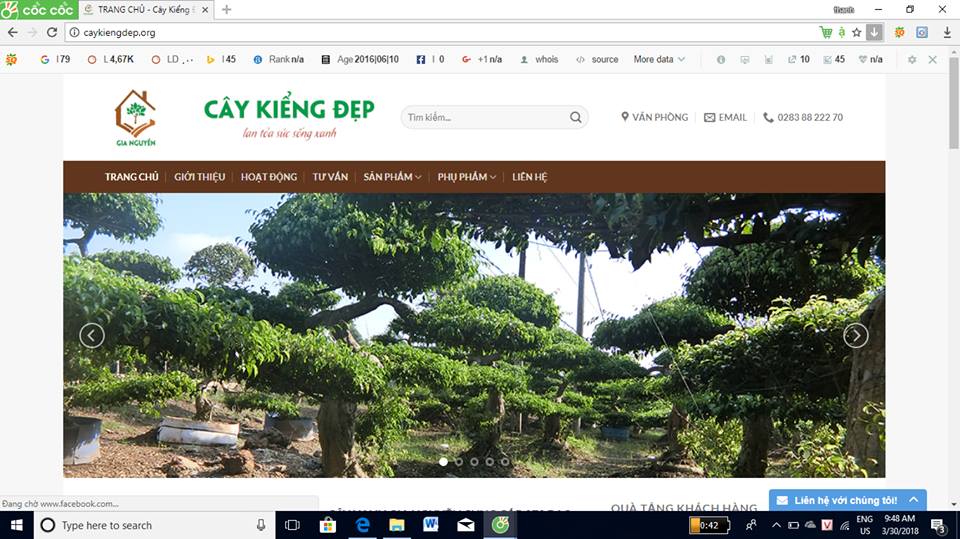Viewport: 960px width, 539px height.
Task: Expand the SẢN PHẨM dropdown menu
Action: click(392, 177)
